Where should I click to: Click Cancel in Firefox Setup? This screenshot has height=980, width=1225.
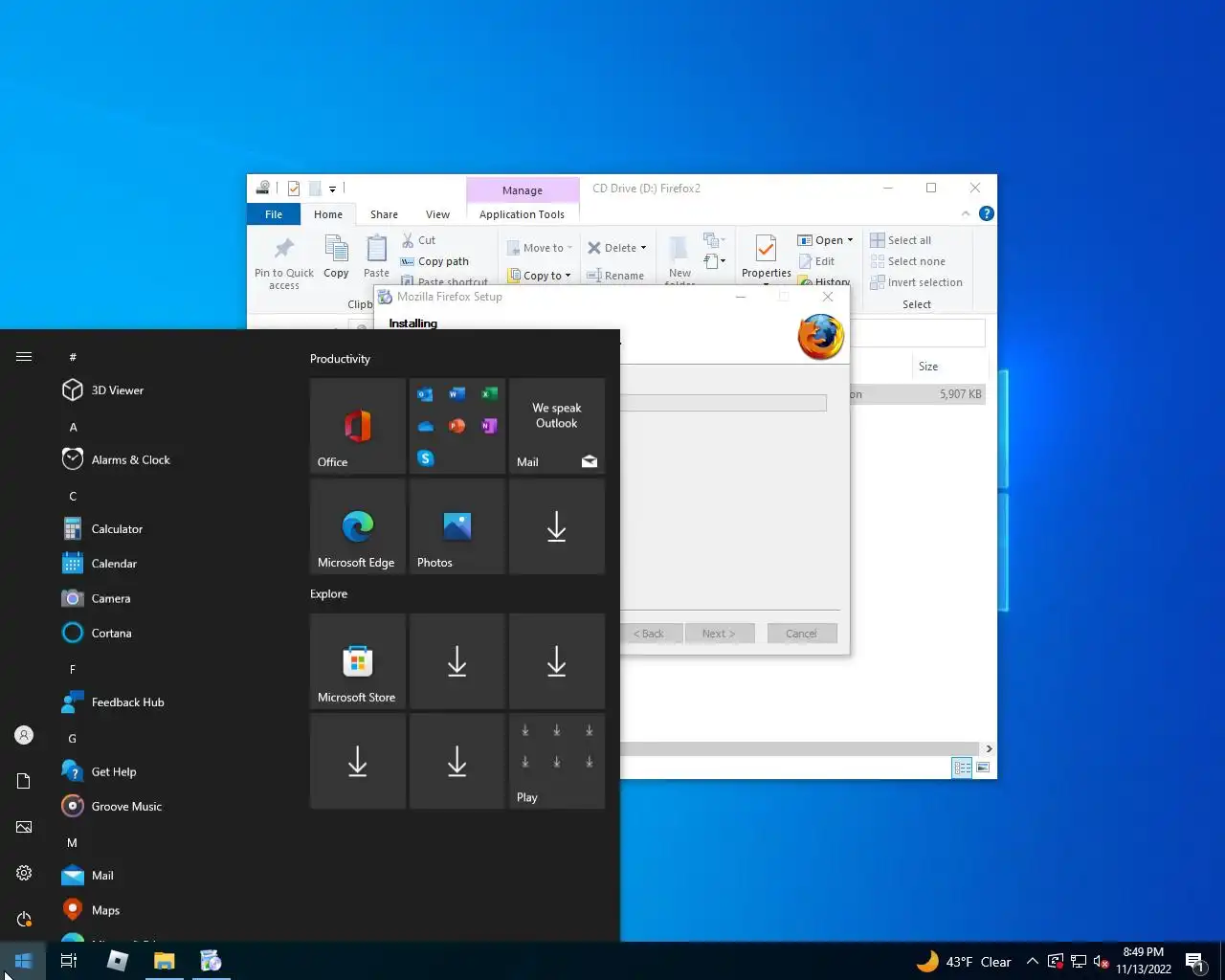pyautogui.click(x=802, y=634)
